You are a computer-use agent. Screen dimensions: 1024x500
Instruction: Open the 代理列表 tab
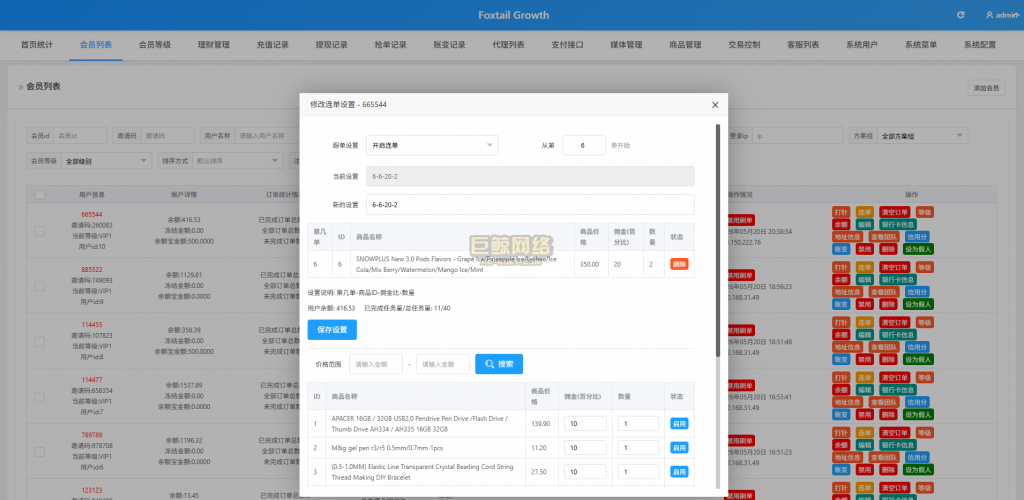point(508,45)
